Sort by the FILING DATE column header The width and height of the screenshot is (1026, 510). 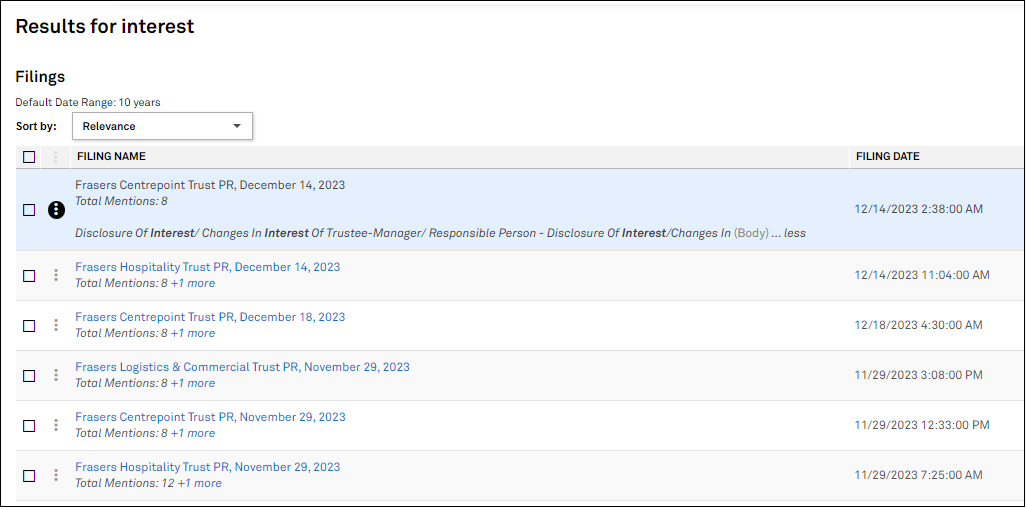click(888, 157)
